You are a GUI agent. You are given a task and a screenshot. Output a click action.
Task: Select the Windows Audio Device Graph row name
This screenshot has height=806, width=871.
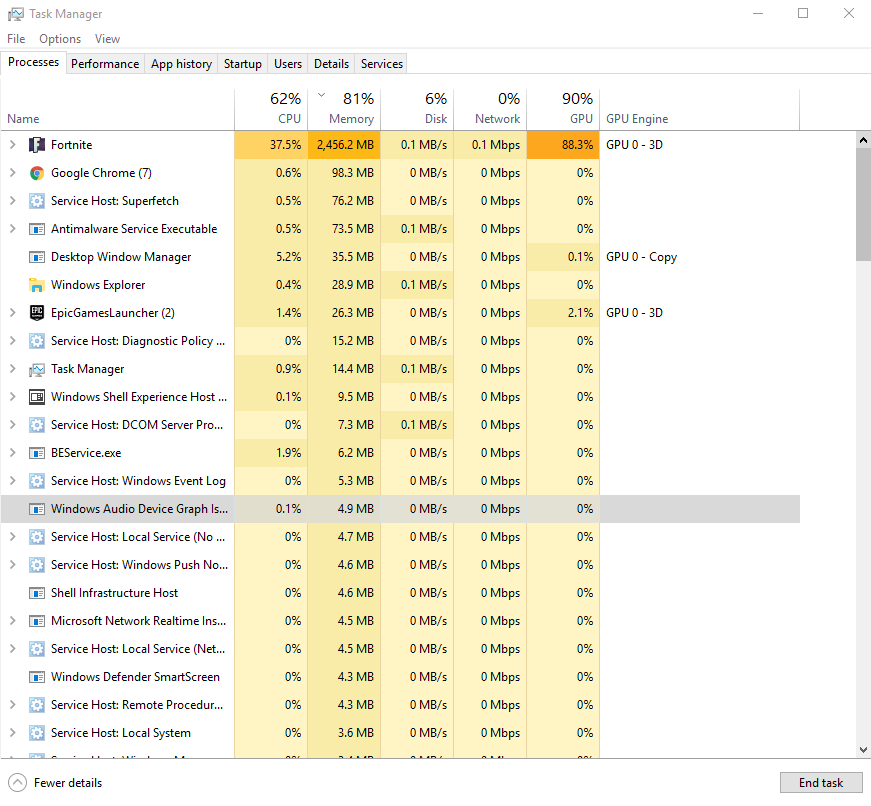(139, 509)
